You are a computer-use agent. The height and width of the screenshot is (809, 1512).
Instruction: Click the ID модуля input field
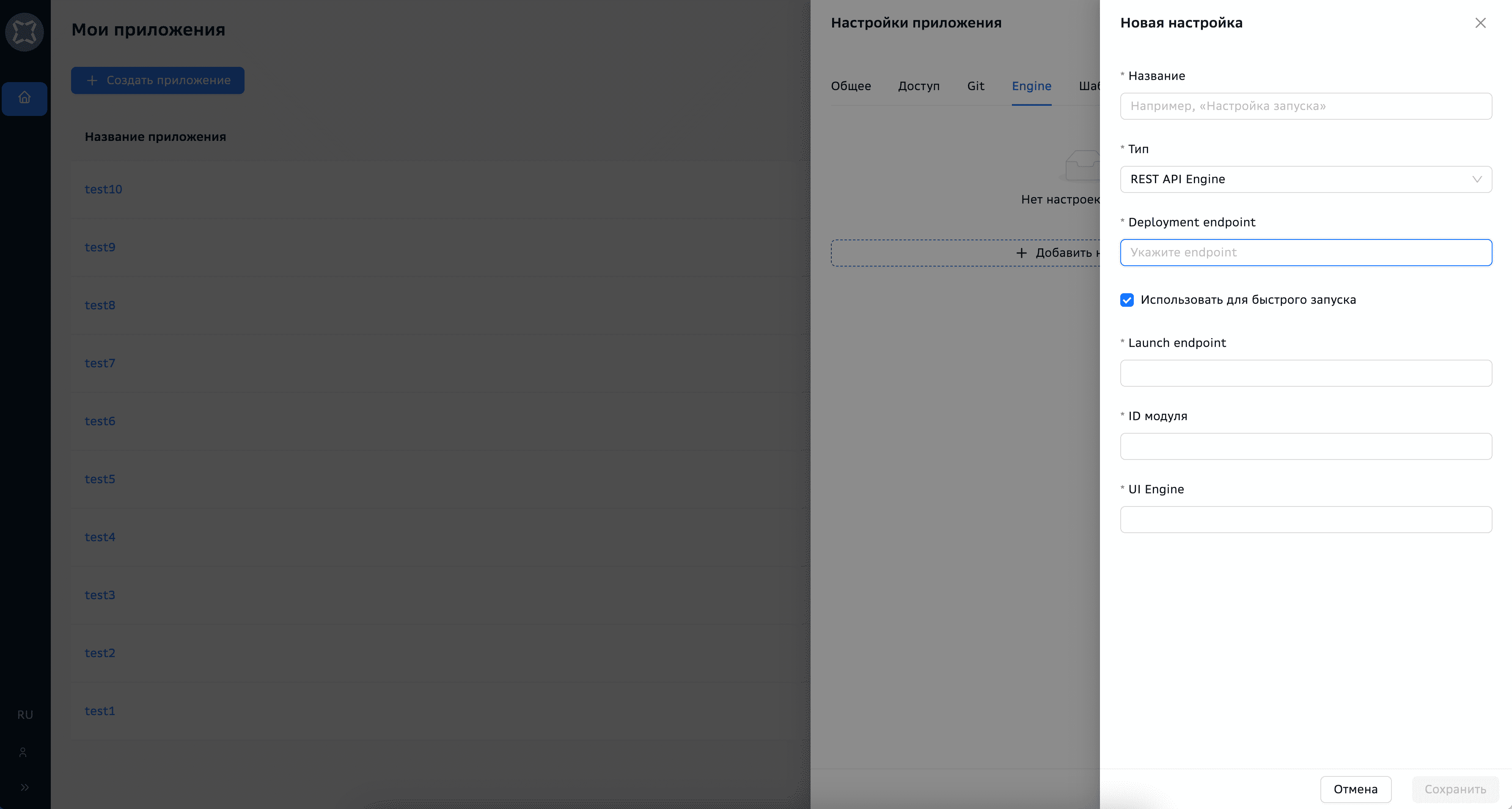1306,446
